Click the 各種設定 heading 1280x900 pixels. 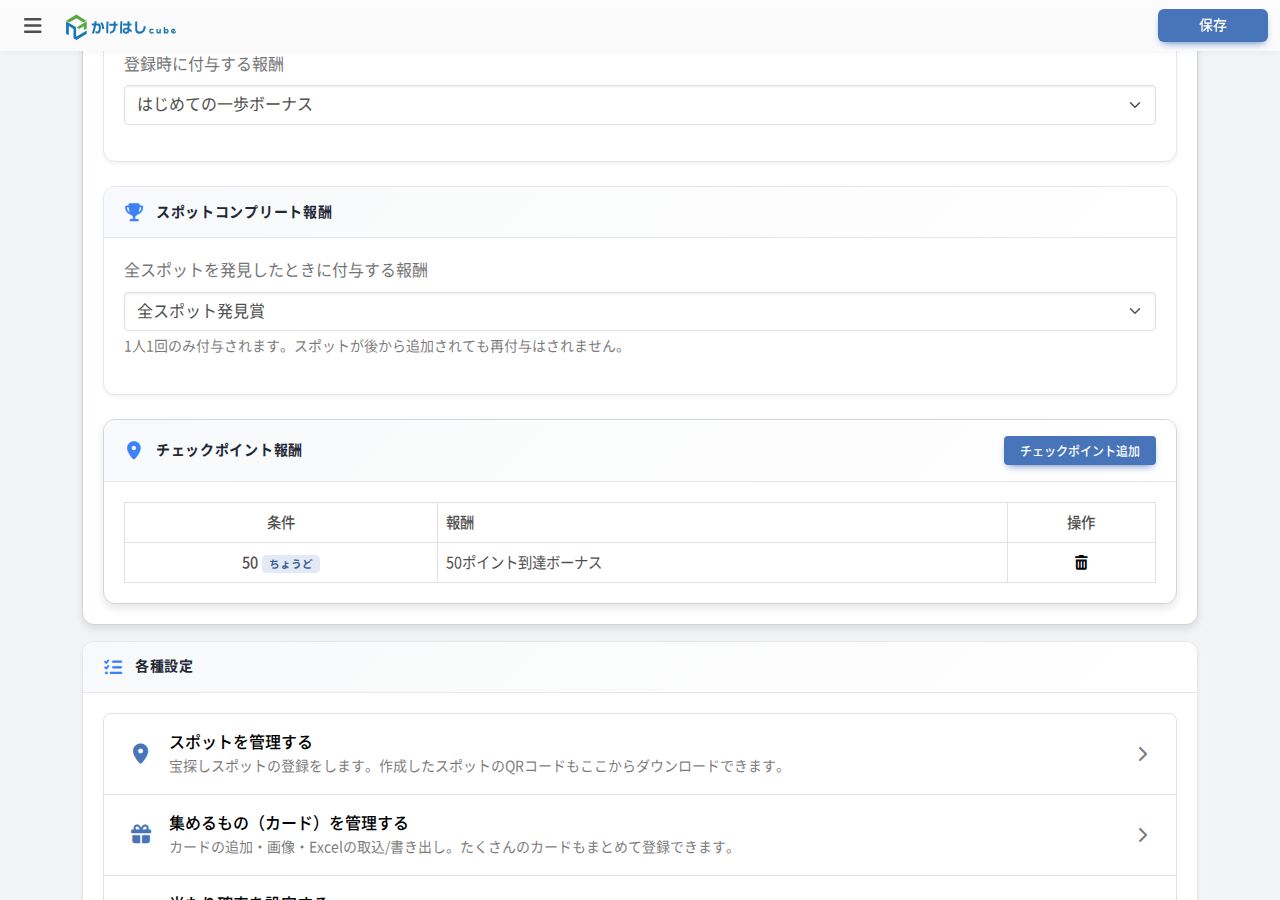pos(164,666)
